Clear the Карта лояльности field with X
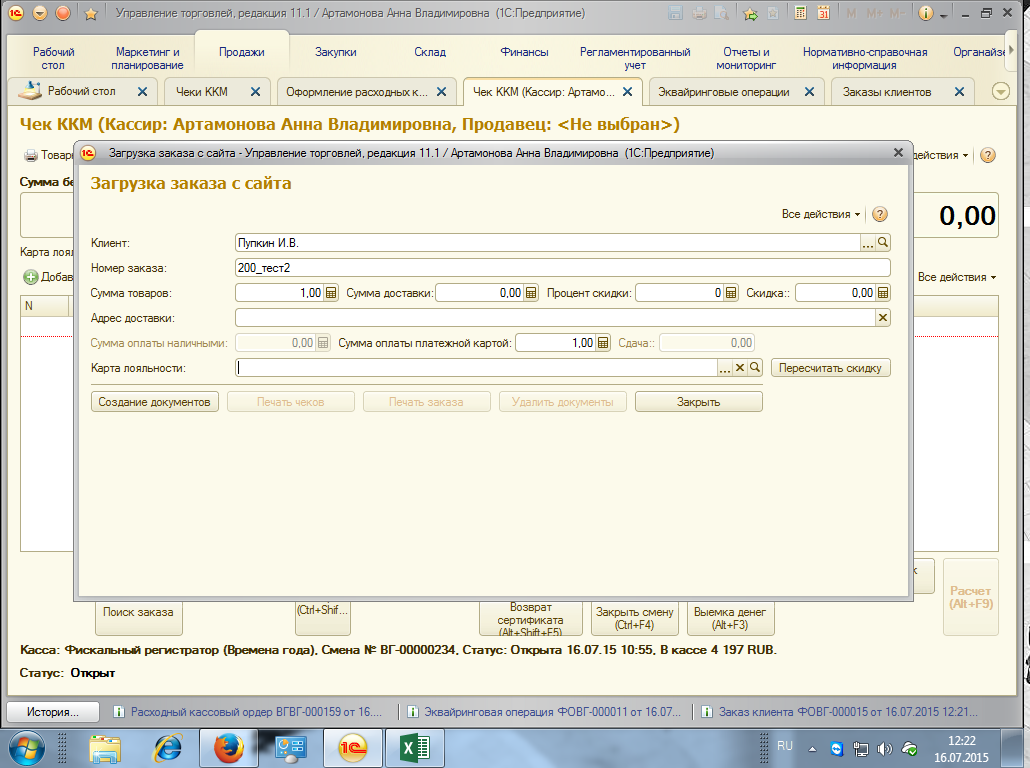The width and height of the screenshot is (1030, 768). click(740, 368)
